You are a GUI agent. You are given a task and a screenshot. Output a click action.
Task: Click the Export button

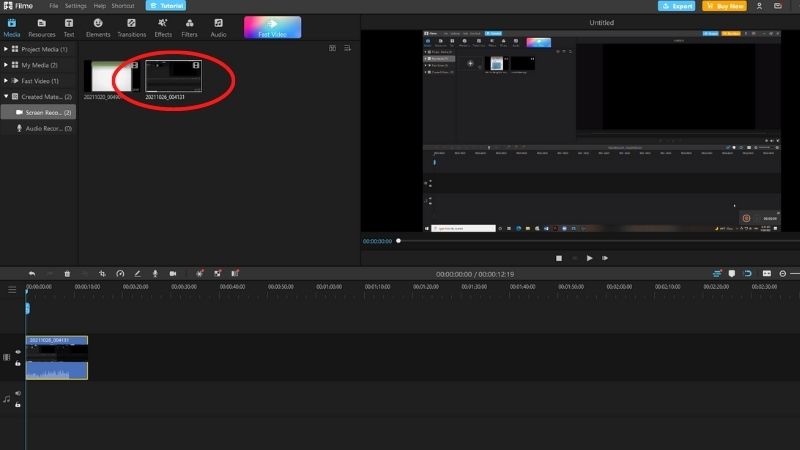[677, 6]
